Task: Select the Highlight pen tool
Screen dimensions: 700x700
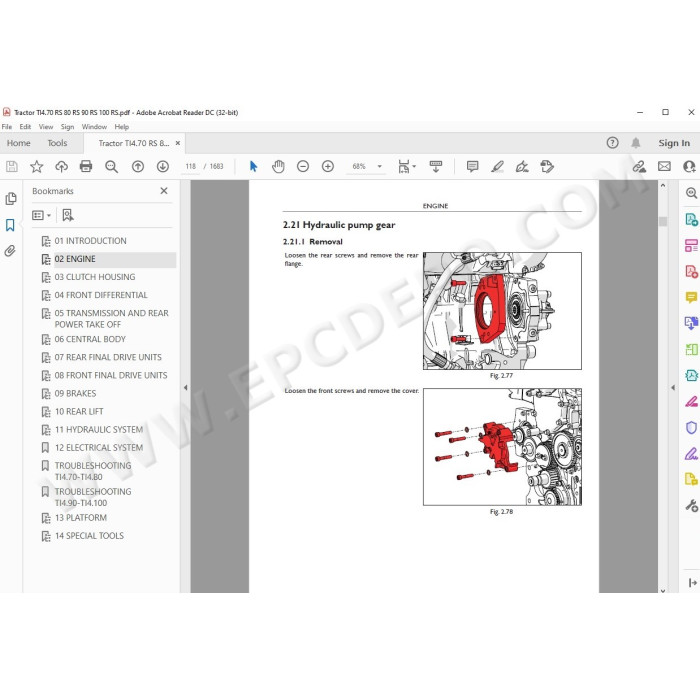Action: coord(497,167)
